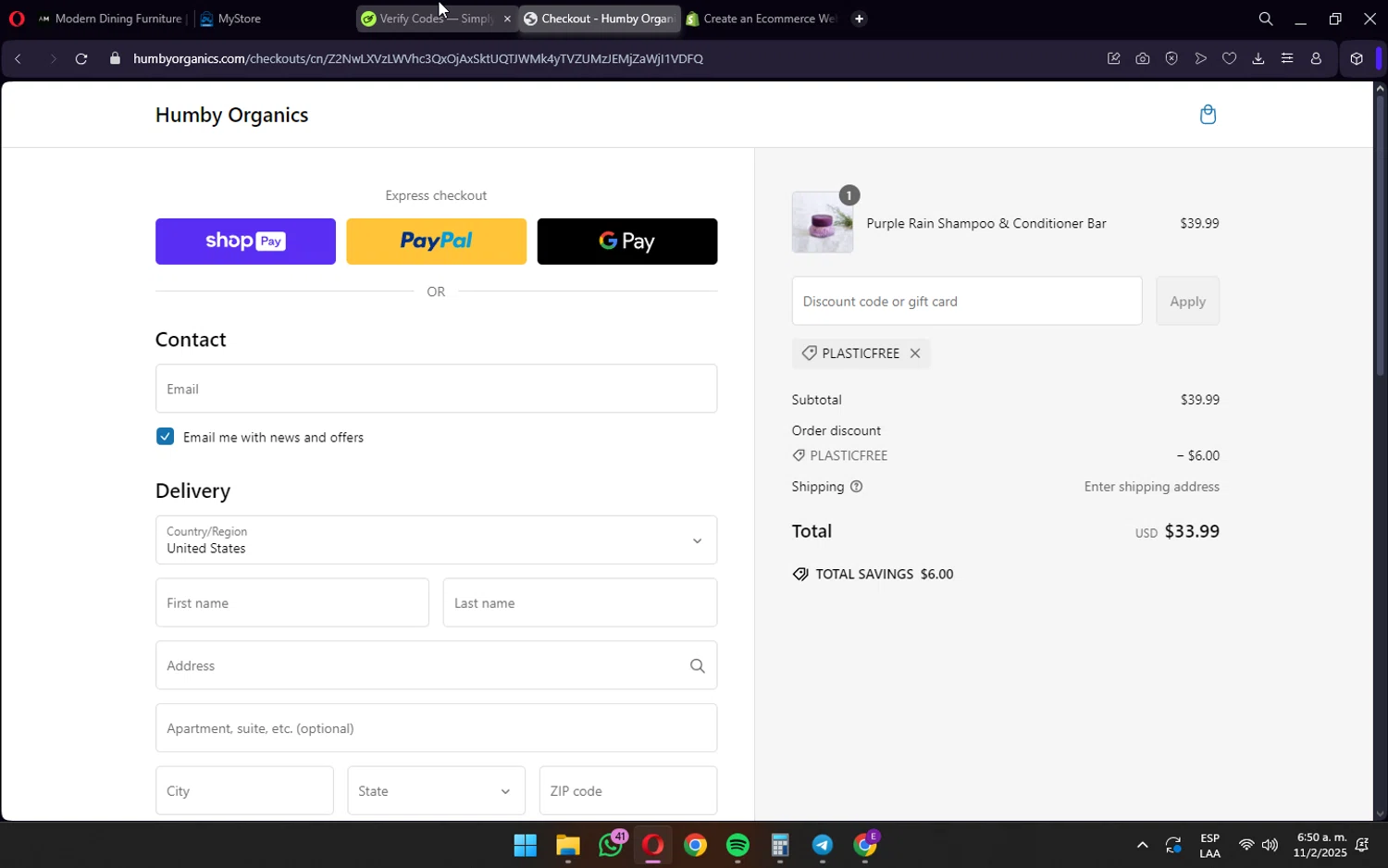The width and height of the screenshot is (1388, 868).
Task: Open a new browser tab
Action: pos(859,19)
